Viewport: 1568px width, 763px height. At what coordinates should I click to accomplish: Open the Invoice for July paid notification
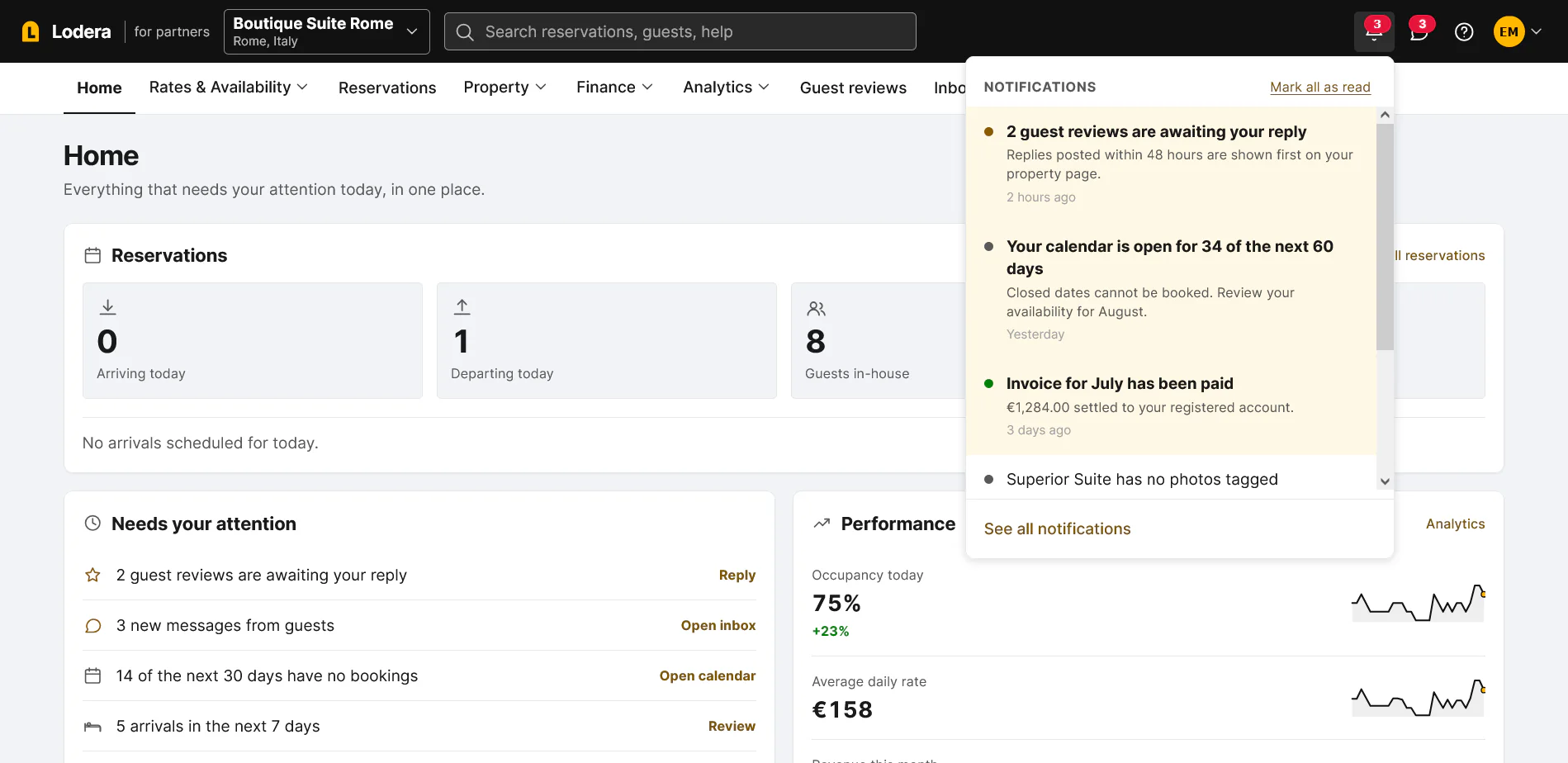click(x=1171, y=406)
